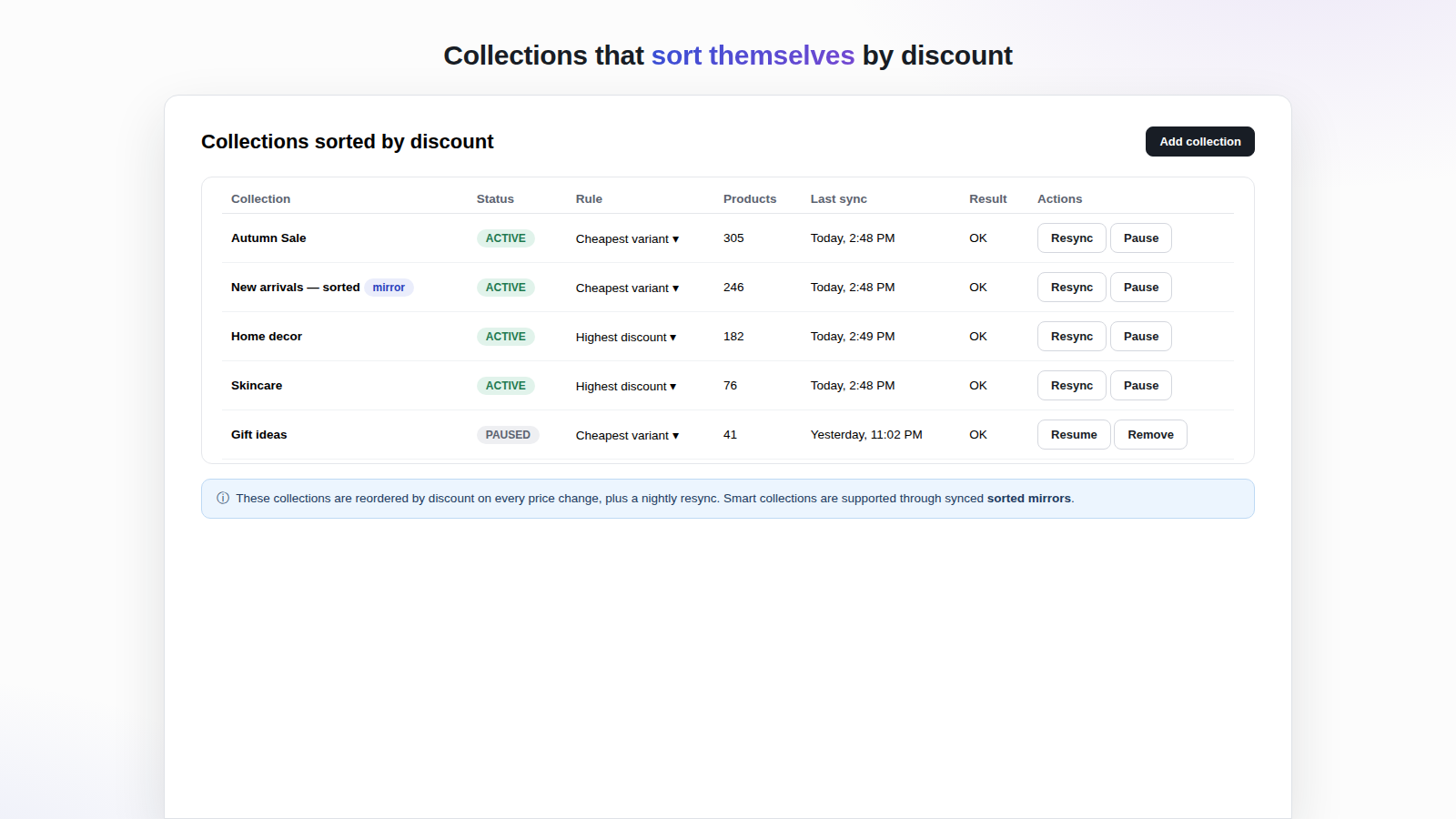Click the Home decor collection name

pyautogui.click(x=267, y=337)
